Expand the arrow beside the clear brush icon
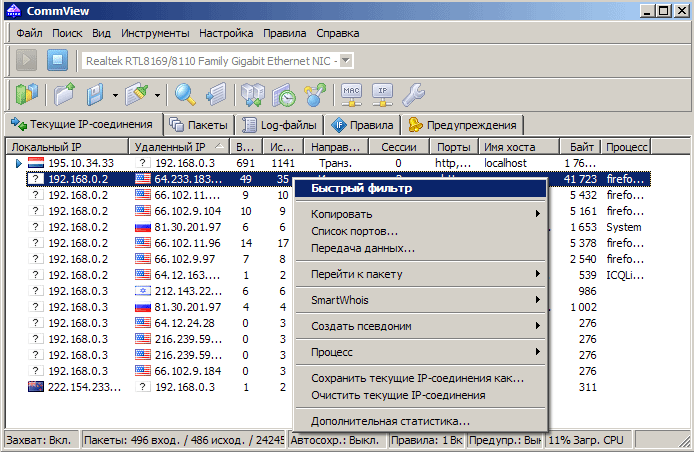The image size is (694, 452). click(157, 95)
